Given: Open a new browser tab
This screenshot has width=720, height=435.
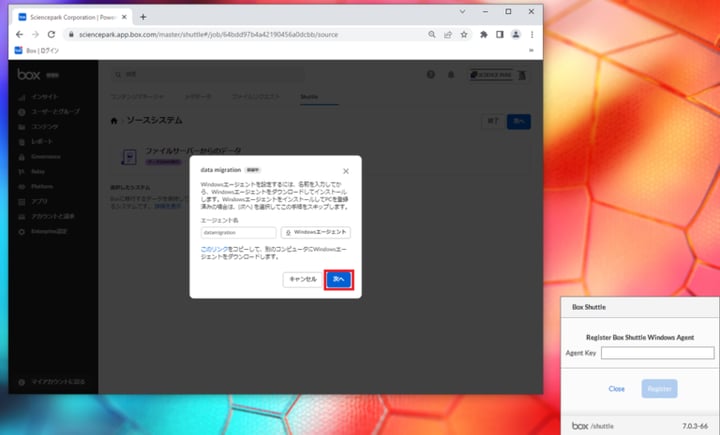Looking at the screenshot, I should point(143,16).
